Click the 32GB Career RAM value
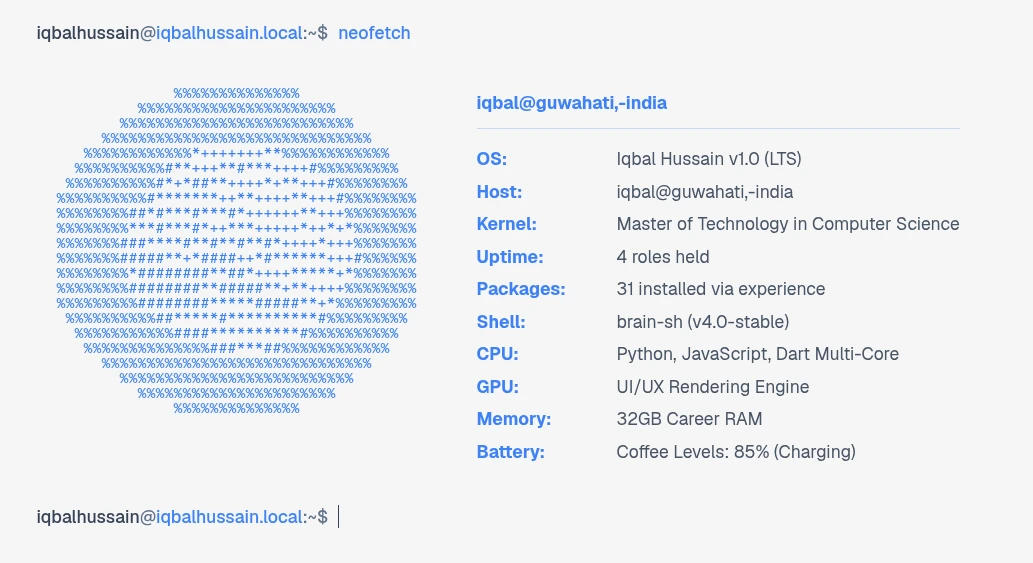The height and width of the screenshot is (563, 1033). point(689,419)
